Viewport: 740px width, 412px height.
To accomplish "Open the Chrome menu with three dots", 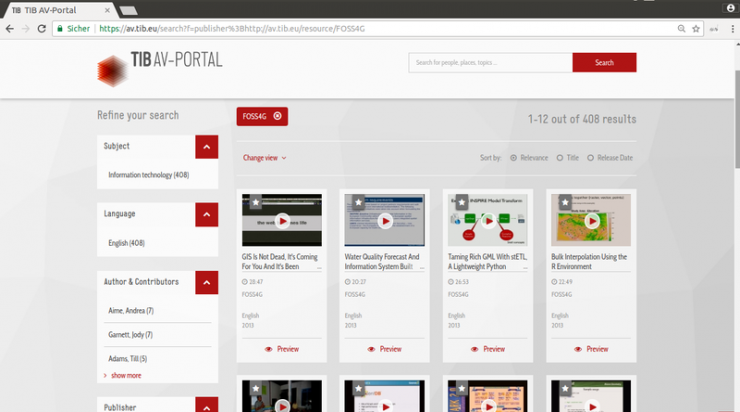I will [x=732, y=29].
